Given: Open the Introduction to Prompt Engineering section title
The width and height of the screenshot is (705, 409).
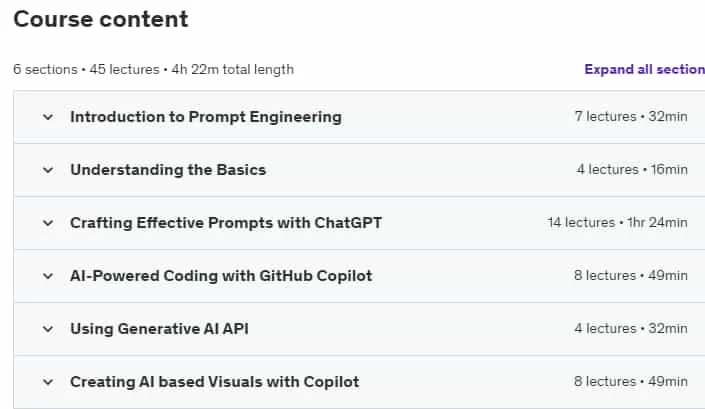Looking at the screenshot, I should 206,117.
